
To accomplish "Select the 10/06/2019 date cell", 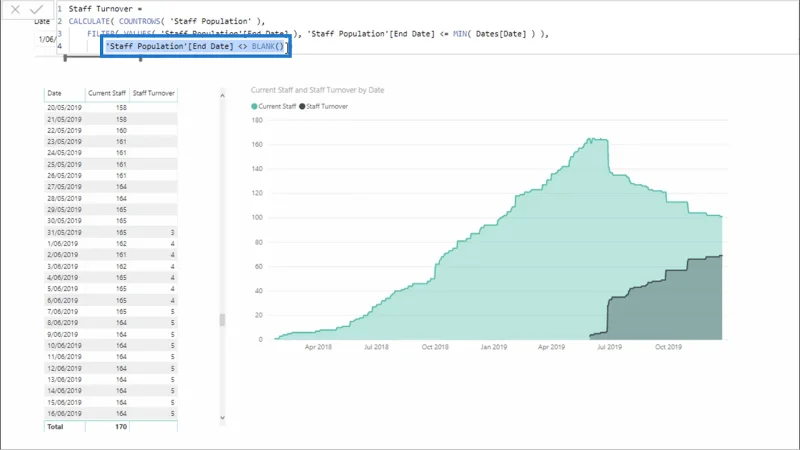I will [x=64, y=345].
